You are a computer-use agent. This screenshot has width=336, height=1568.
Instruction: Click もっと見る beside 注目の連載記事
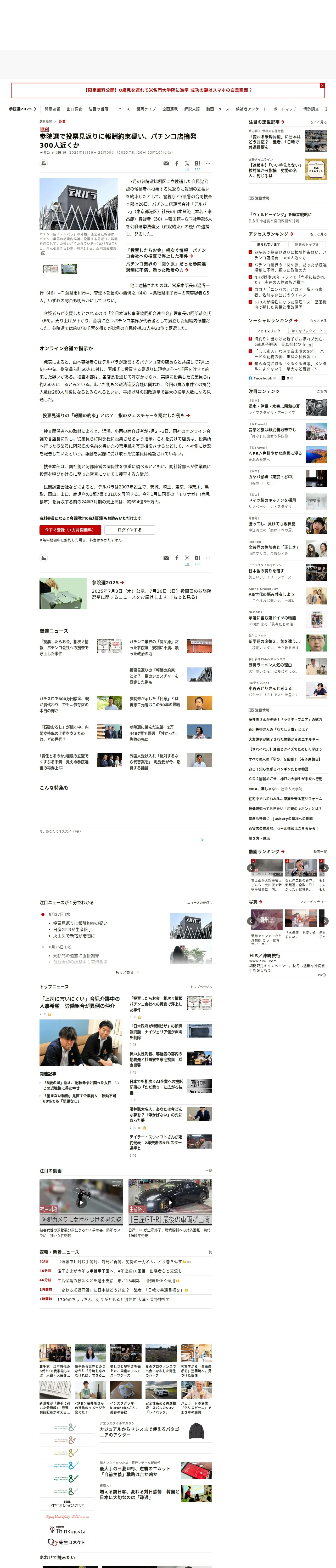coord(318,122)
